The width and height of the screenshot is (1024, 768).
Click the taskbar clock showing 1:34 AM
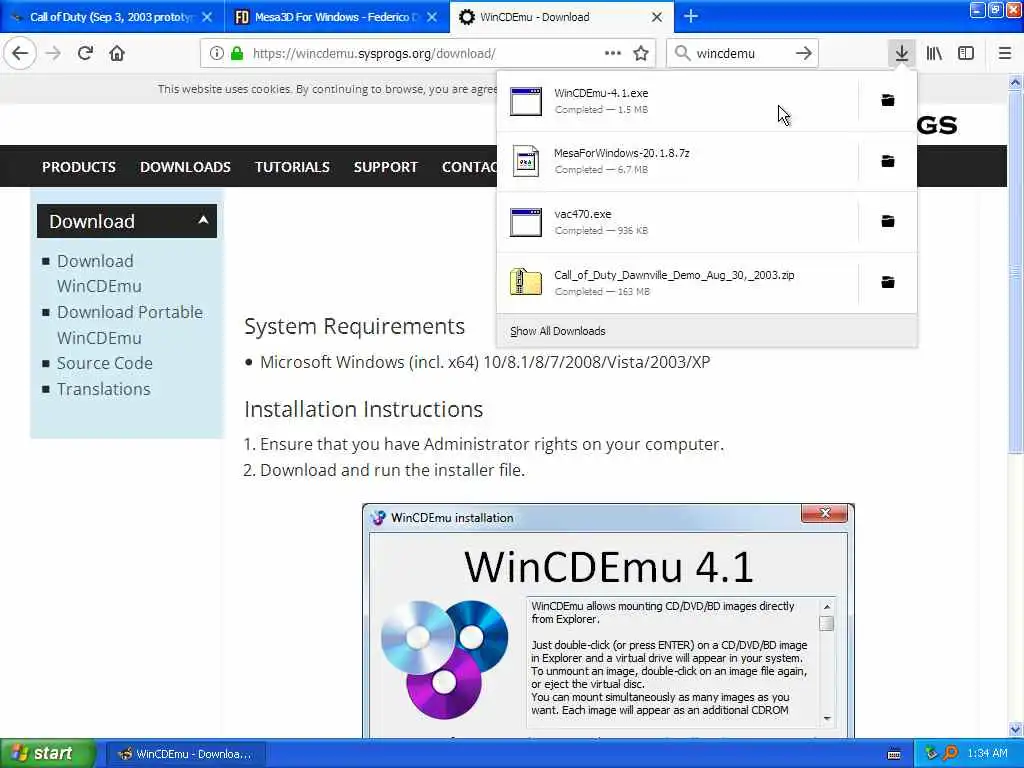pos(987,754)
